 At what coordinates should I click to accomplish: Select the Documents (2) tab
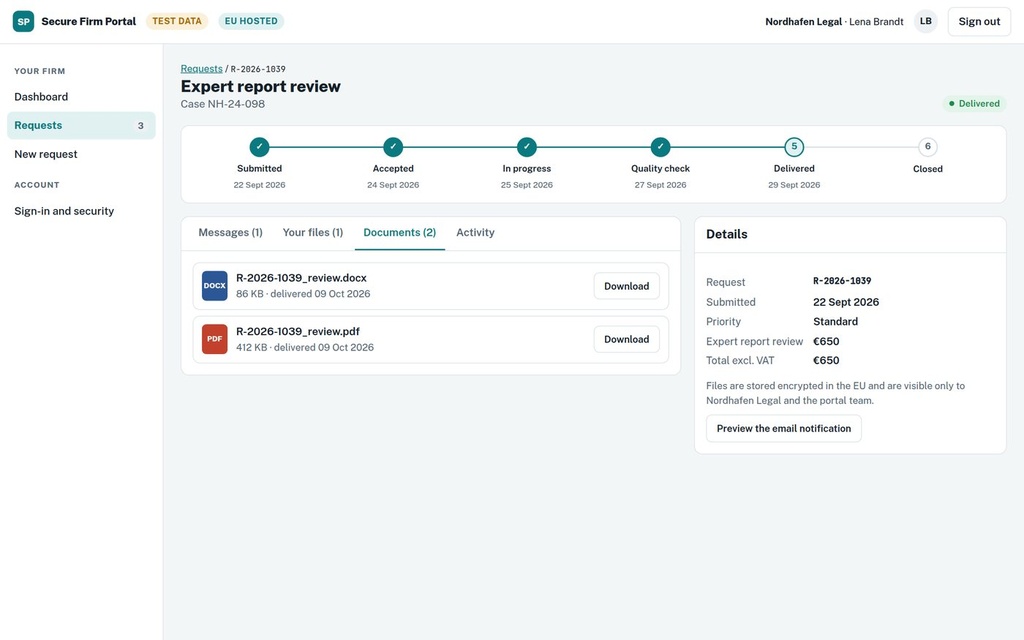coord(400,232)
